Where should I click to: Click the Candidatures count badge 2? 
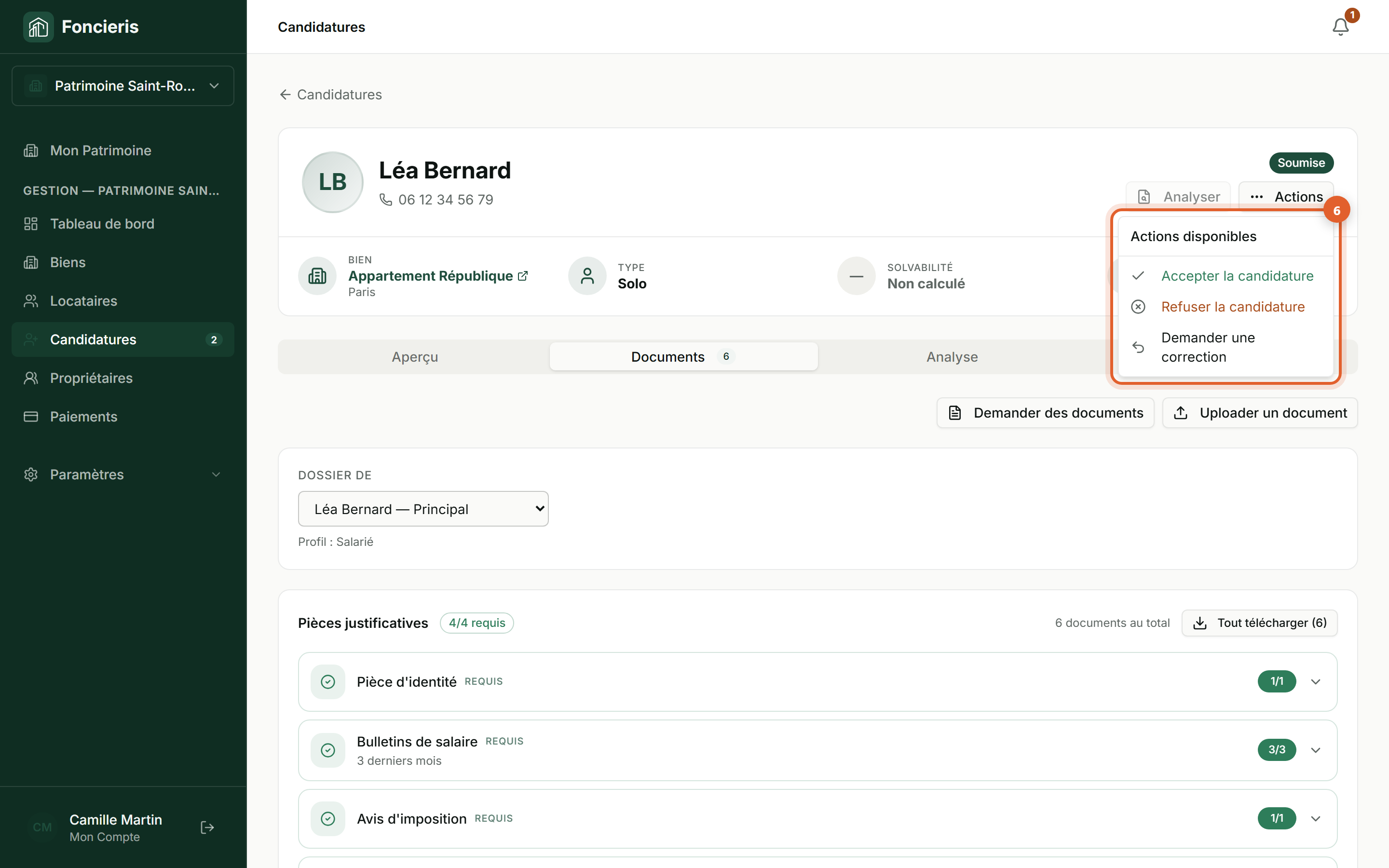tap(214, 339)
